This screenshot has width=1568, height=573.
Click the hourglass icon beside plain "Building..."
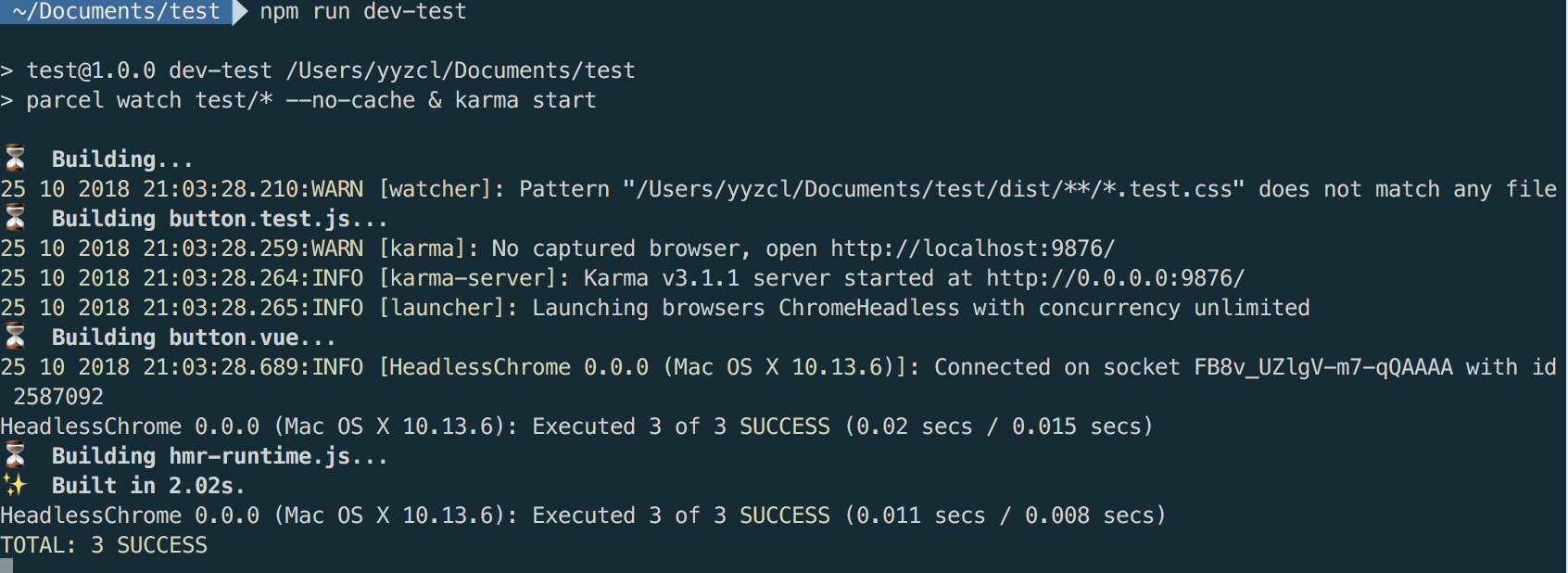(15, 159)
